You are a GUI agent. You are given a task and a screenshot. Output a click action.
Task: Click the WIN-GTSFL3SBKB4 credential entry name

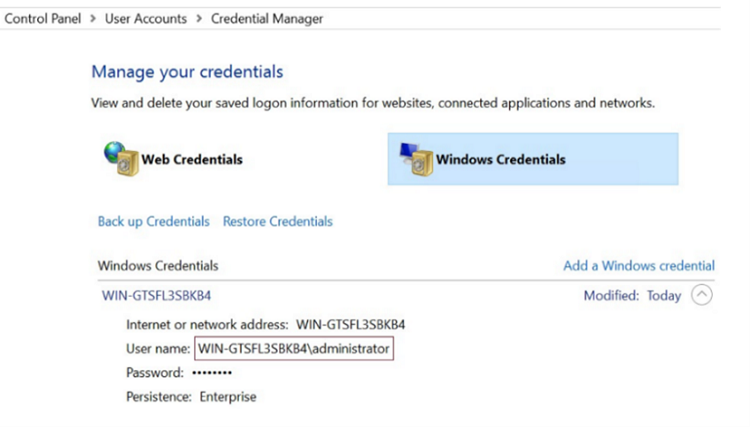click(x=156, y=296)
